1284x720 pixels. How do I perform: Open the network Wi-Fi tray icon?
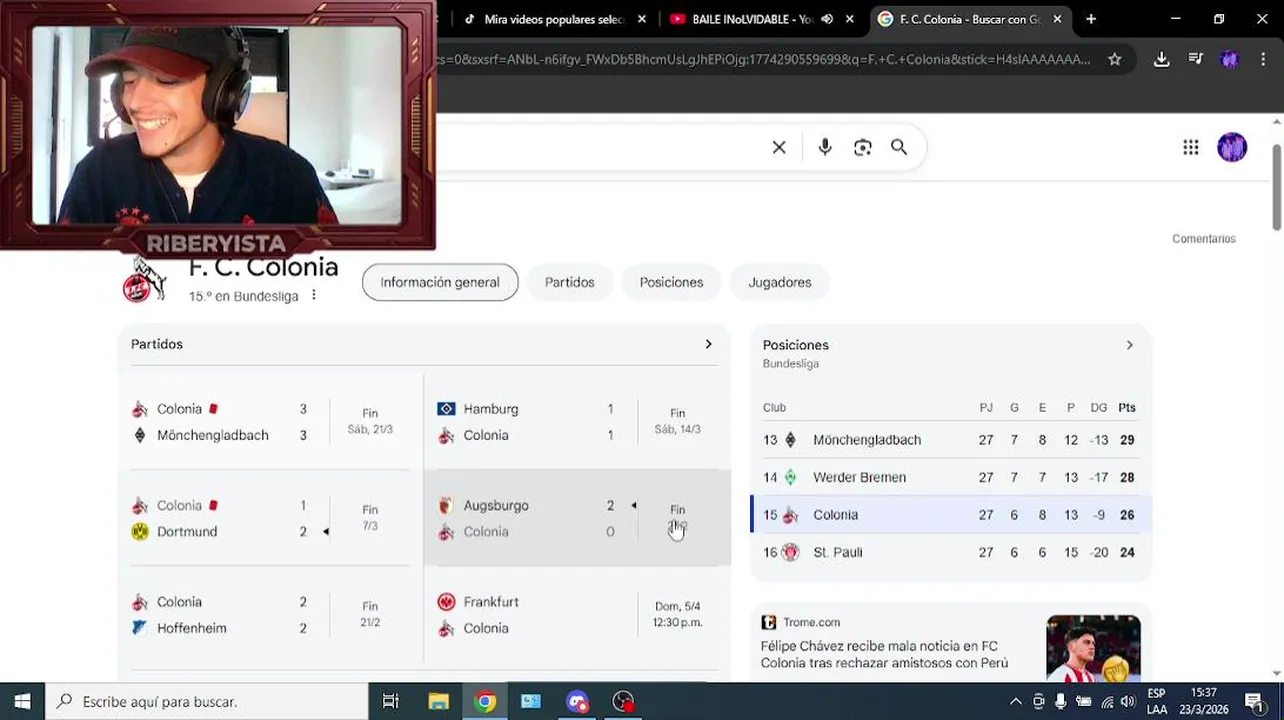pos(1107,702)
